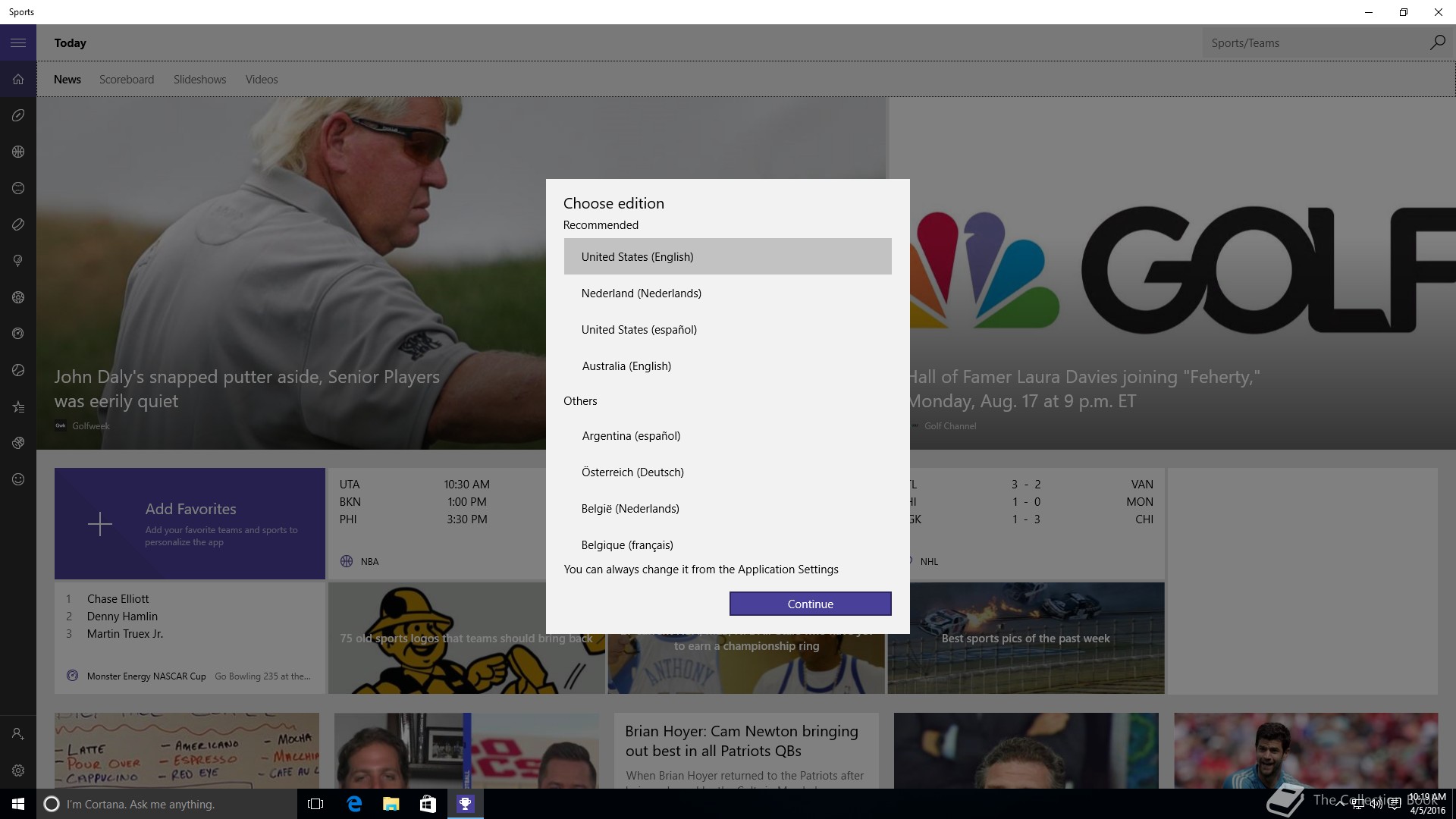The height and width of the screenshot is (819, 1456).
Task: Open the racing speedometer section icon
Action: click(18, 334)
